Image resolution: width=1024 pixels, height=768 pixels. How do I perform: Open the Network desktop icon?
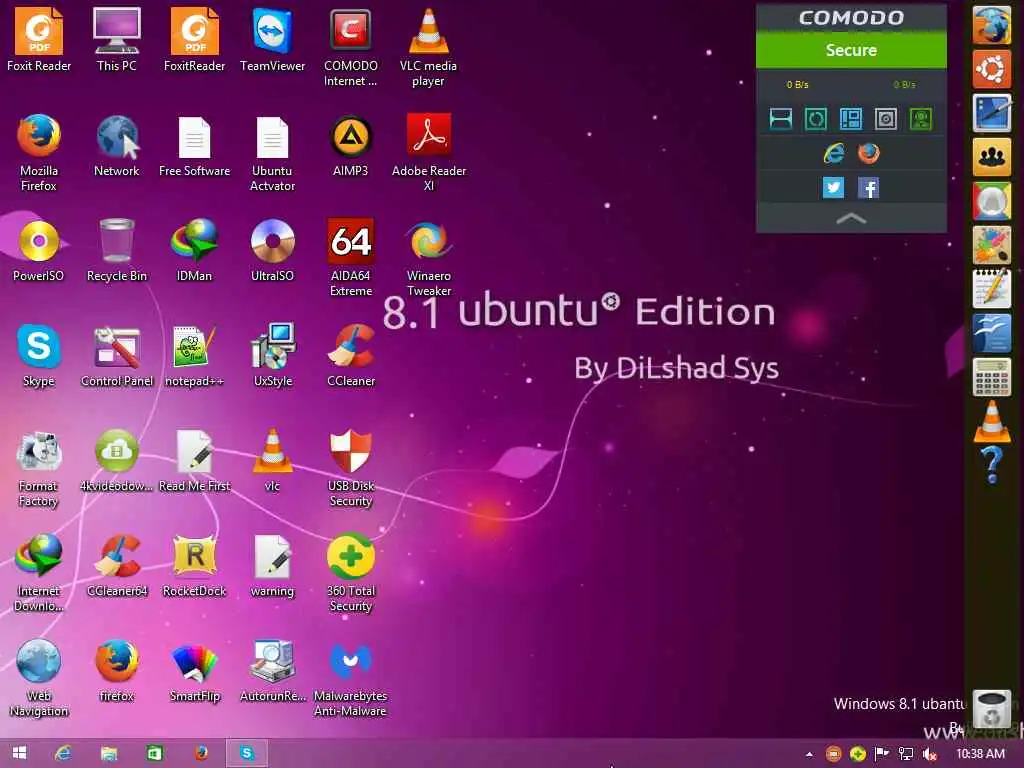click(116, 145)
